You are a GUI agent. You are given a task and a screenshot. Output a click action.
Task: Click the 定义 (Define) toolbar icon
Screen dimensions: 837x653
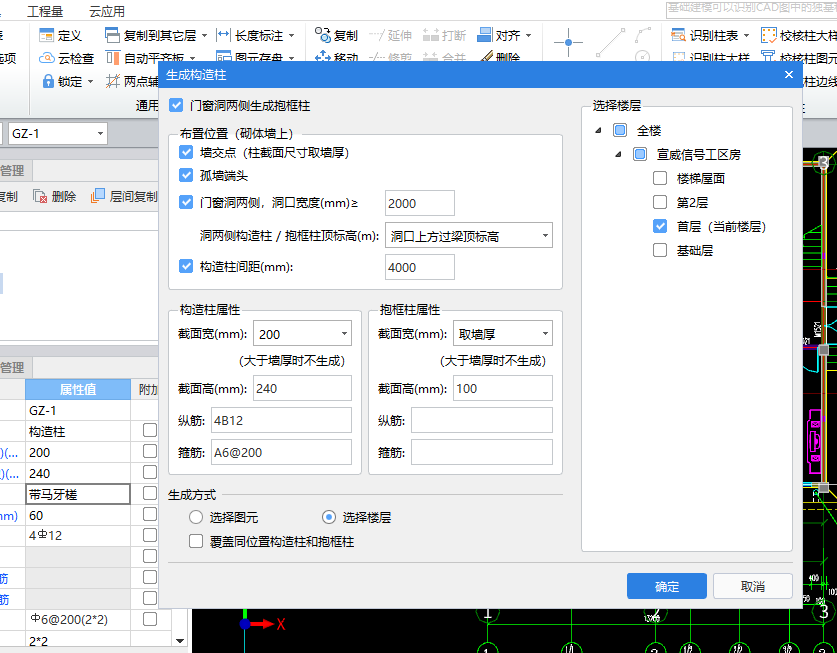point(47,35)
